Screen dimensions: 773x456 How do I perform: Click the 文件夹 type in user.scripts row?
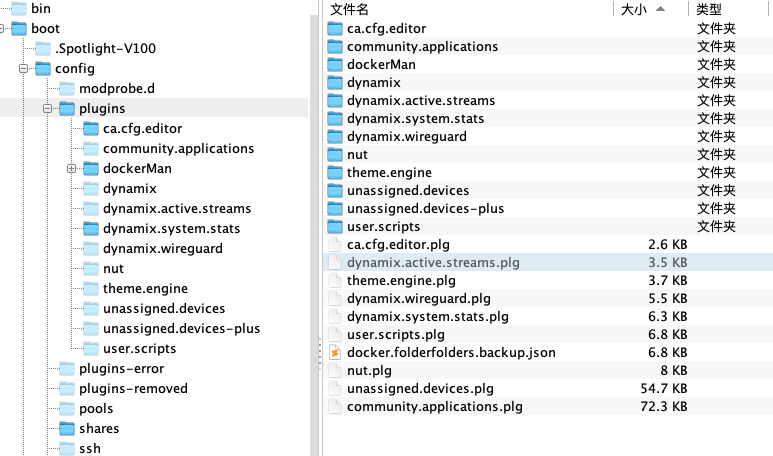(716, 227)
